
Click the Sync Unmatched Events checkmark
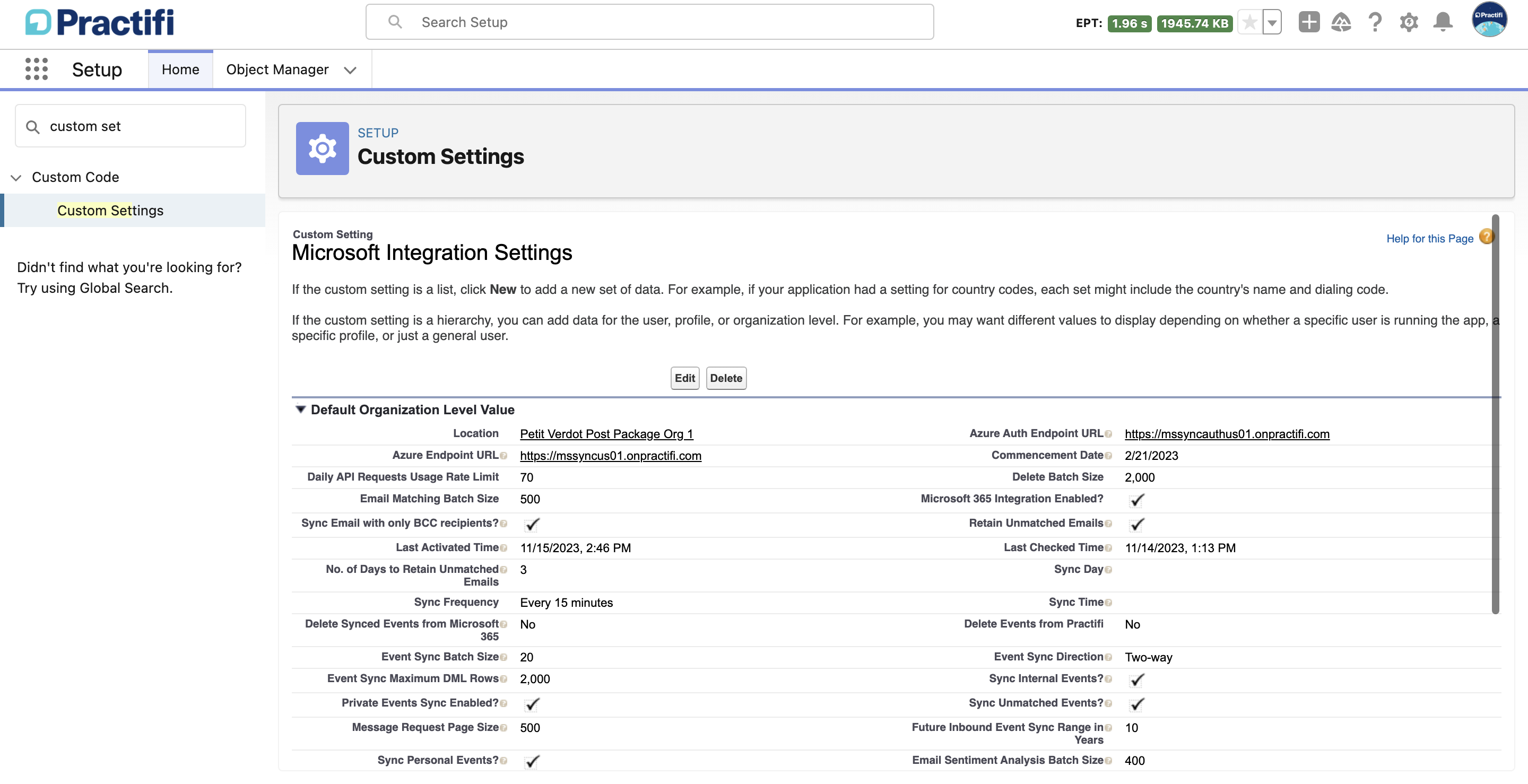click(1136, 704)
